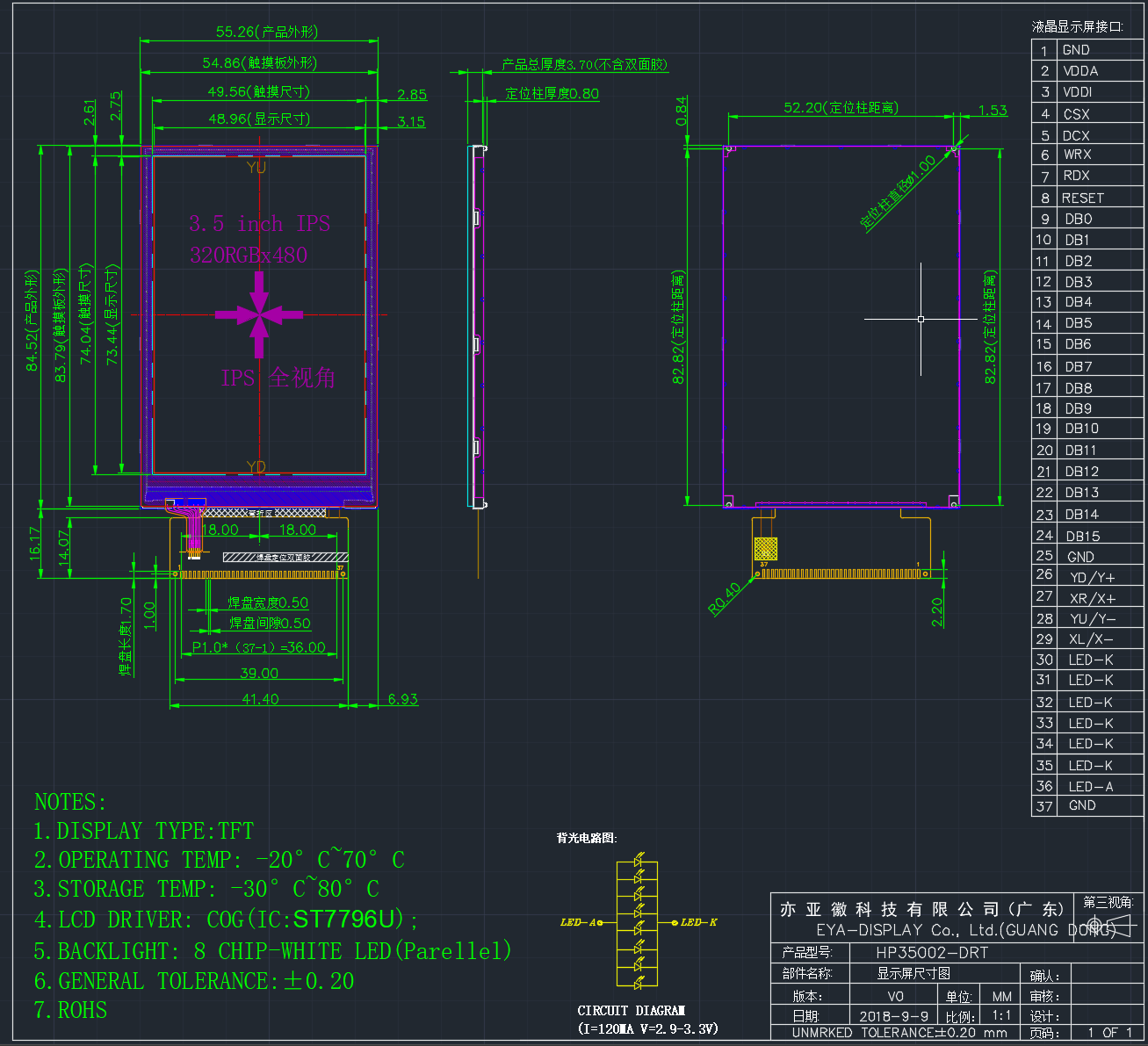Click the BACKLIGHT 8 CHIP-WHITE LED note

point(272,951)
